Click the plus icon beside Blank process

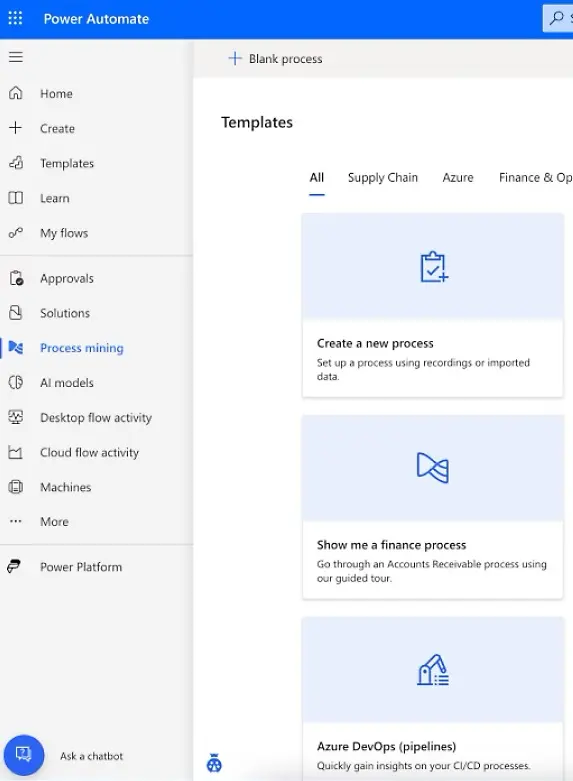[x=235, y=58]
